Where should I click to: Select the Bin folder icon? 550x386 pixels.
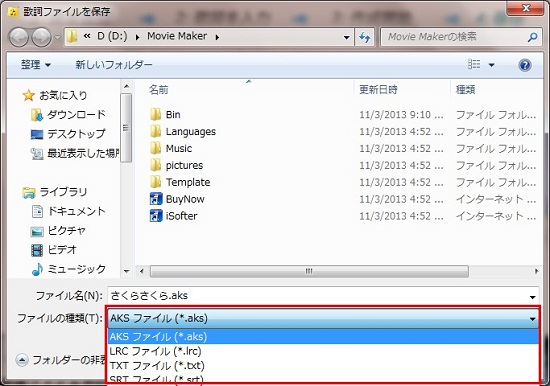(x=155, y=114)
